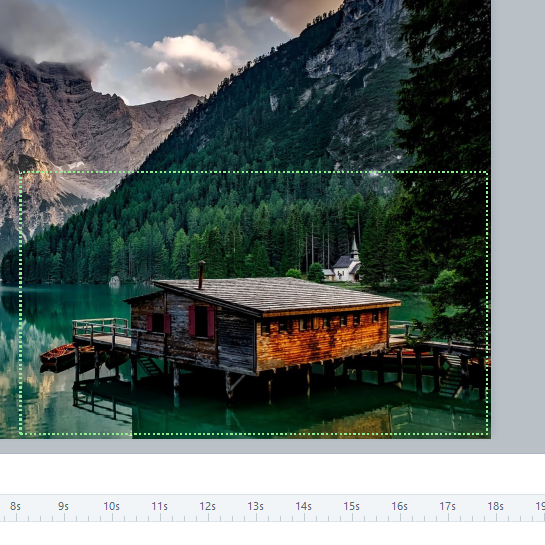Select the top edge of green dotted frame
The height and width of the screenshot is (545, 545).
(254, 172)
